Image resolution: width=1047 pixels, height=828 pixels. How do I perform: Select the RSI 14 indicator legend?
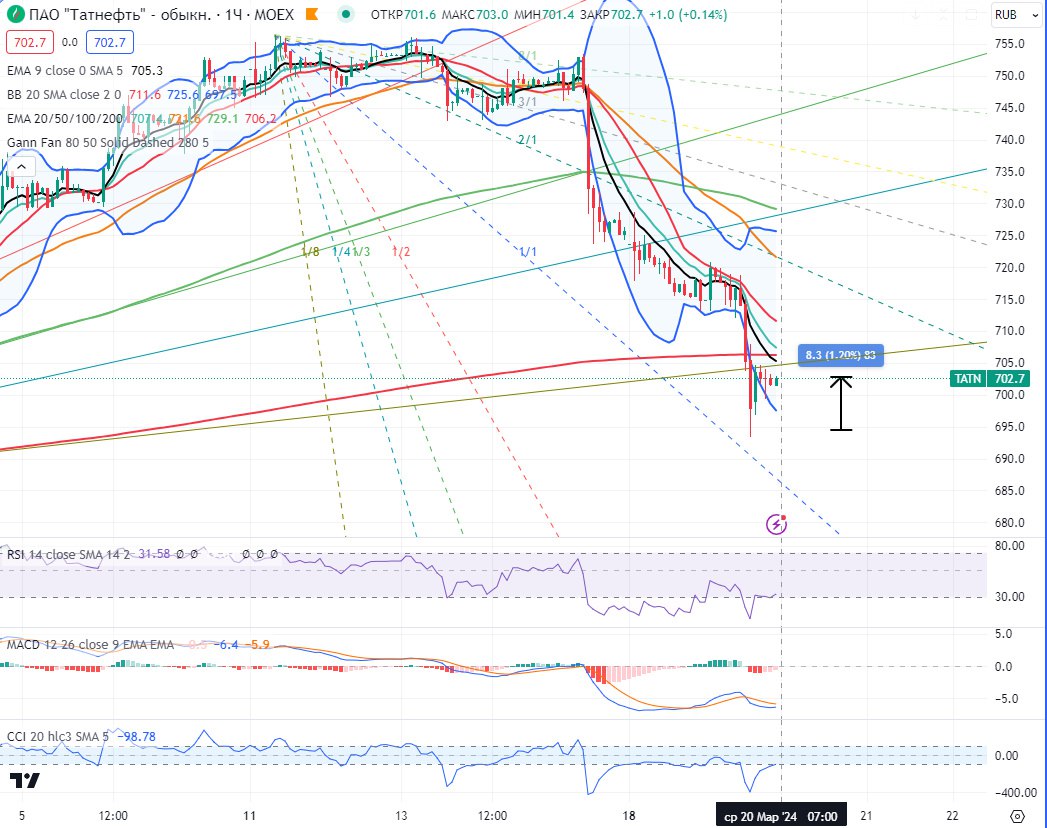[68, 554]
